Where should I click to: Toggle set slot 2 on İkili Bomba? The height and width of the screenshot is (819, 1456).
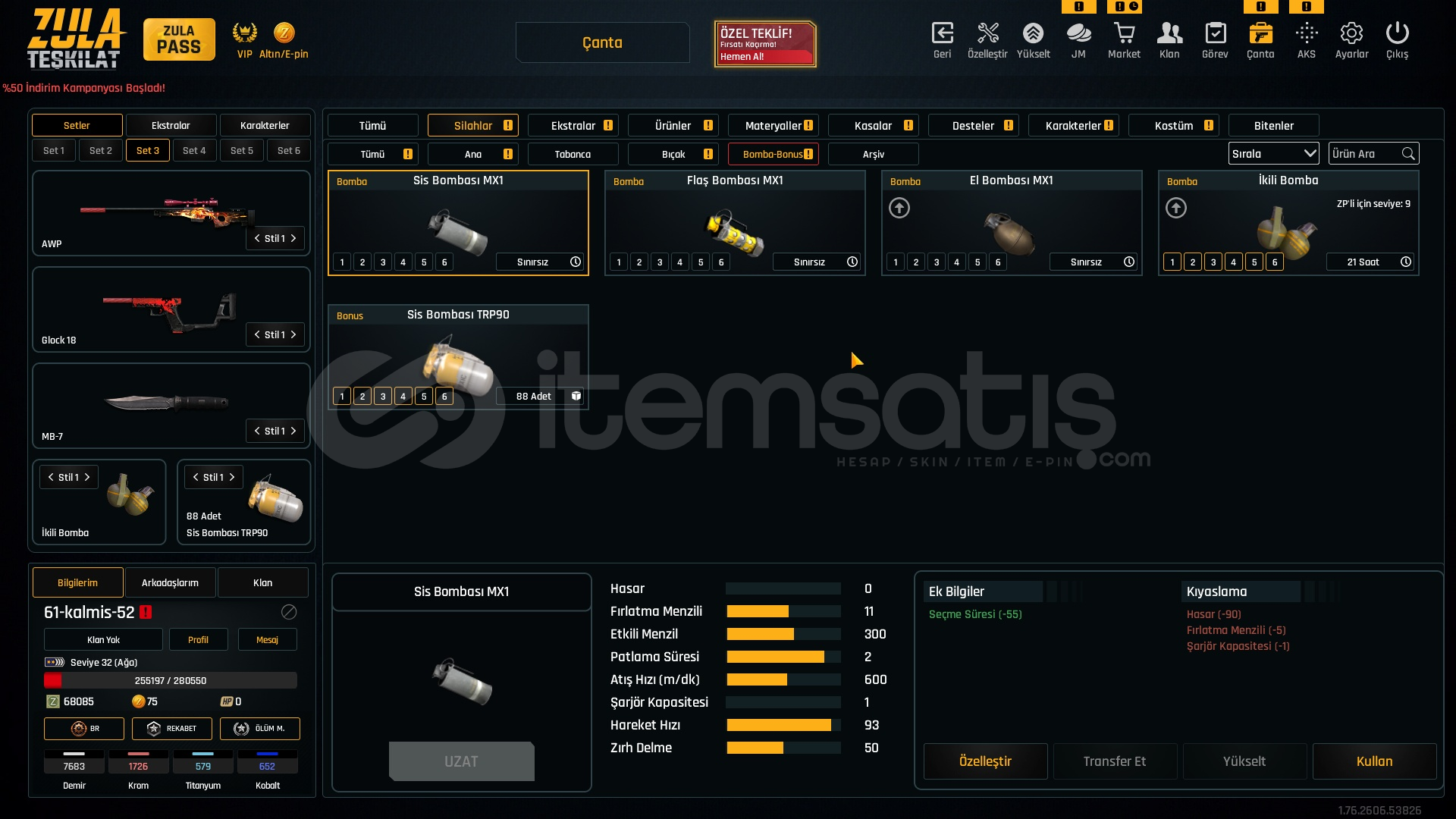pos(1193,262)
